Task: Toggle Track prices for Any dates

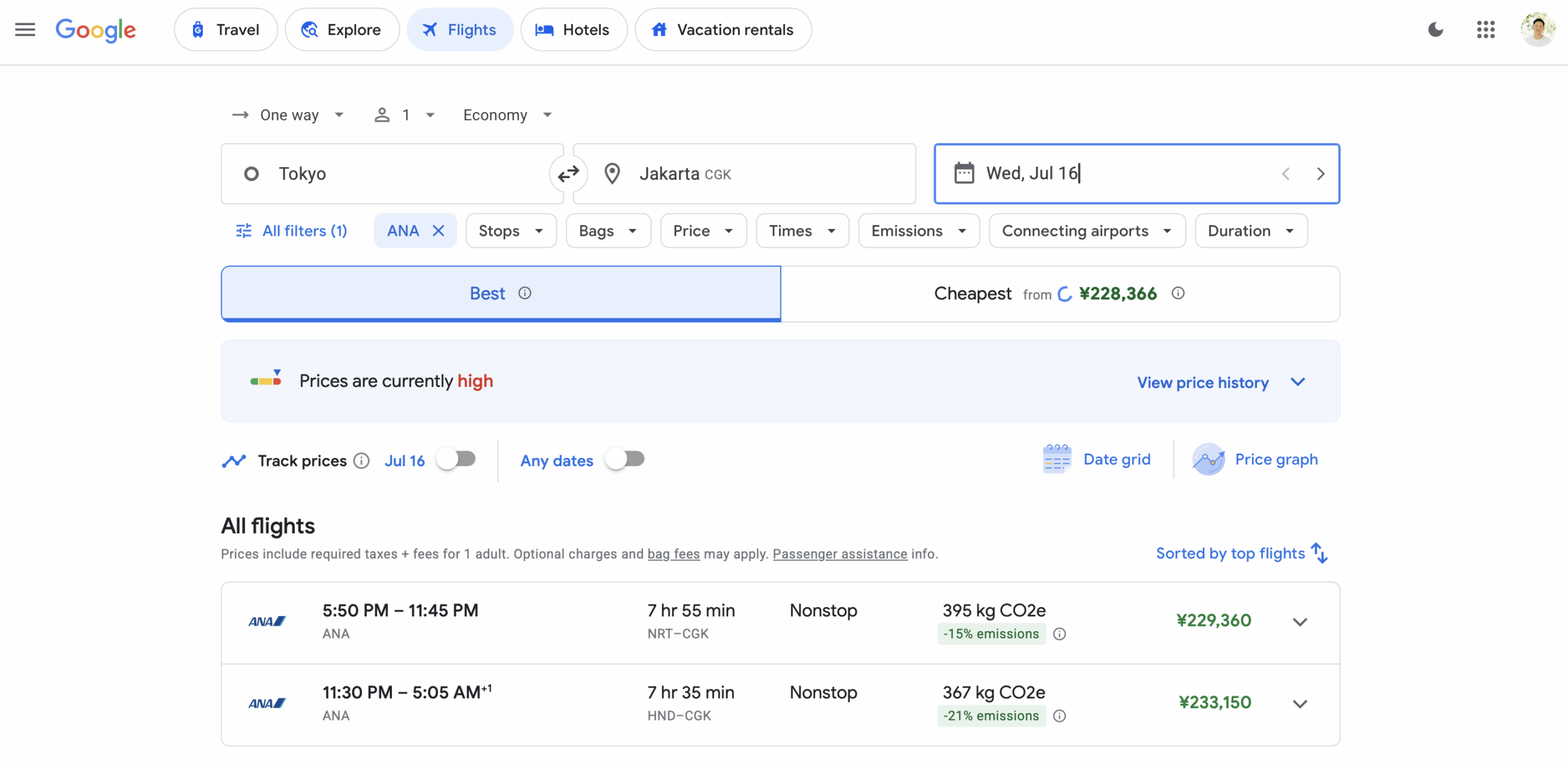Action: click(x=625, y=459)
